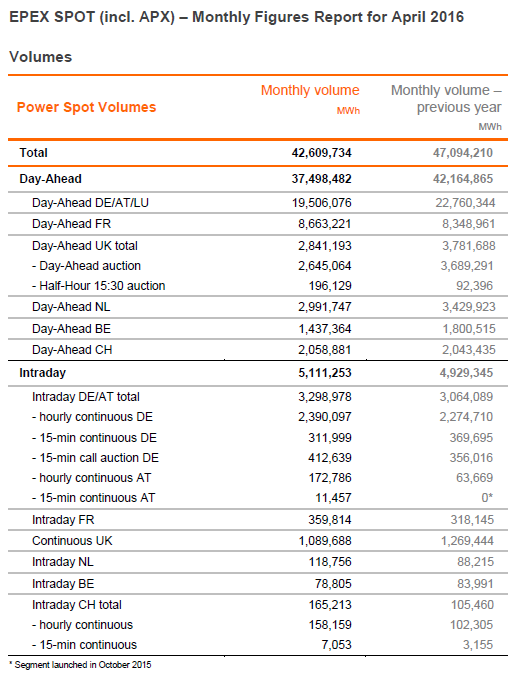Click the report title mentioning April 2016
The image size is (518, 678).
237,17
